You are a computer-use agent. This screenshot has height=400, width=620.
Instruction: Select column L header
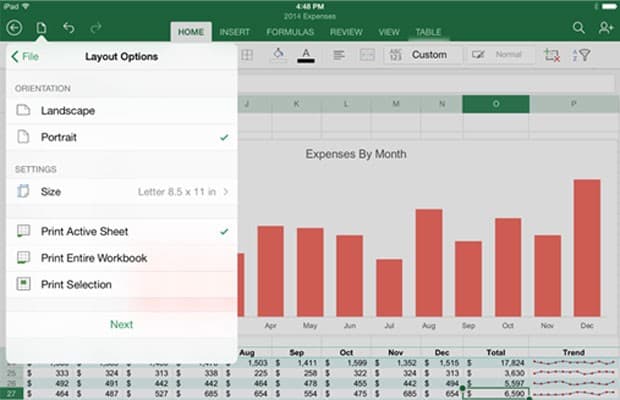(x=346, y=104)
